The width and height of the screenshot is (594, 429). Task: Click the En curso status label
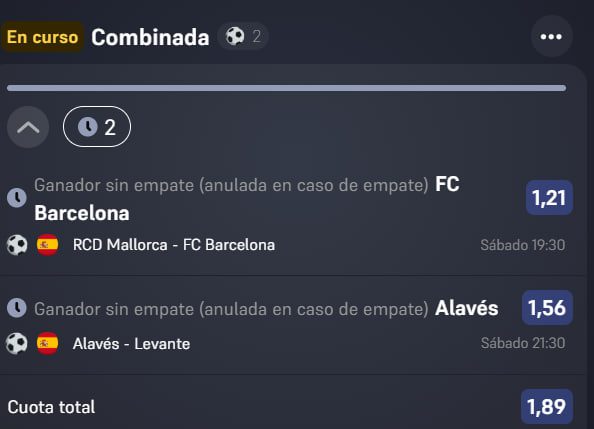coord(42,37)
